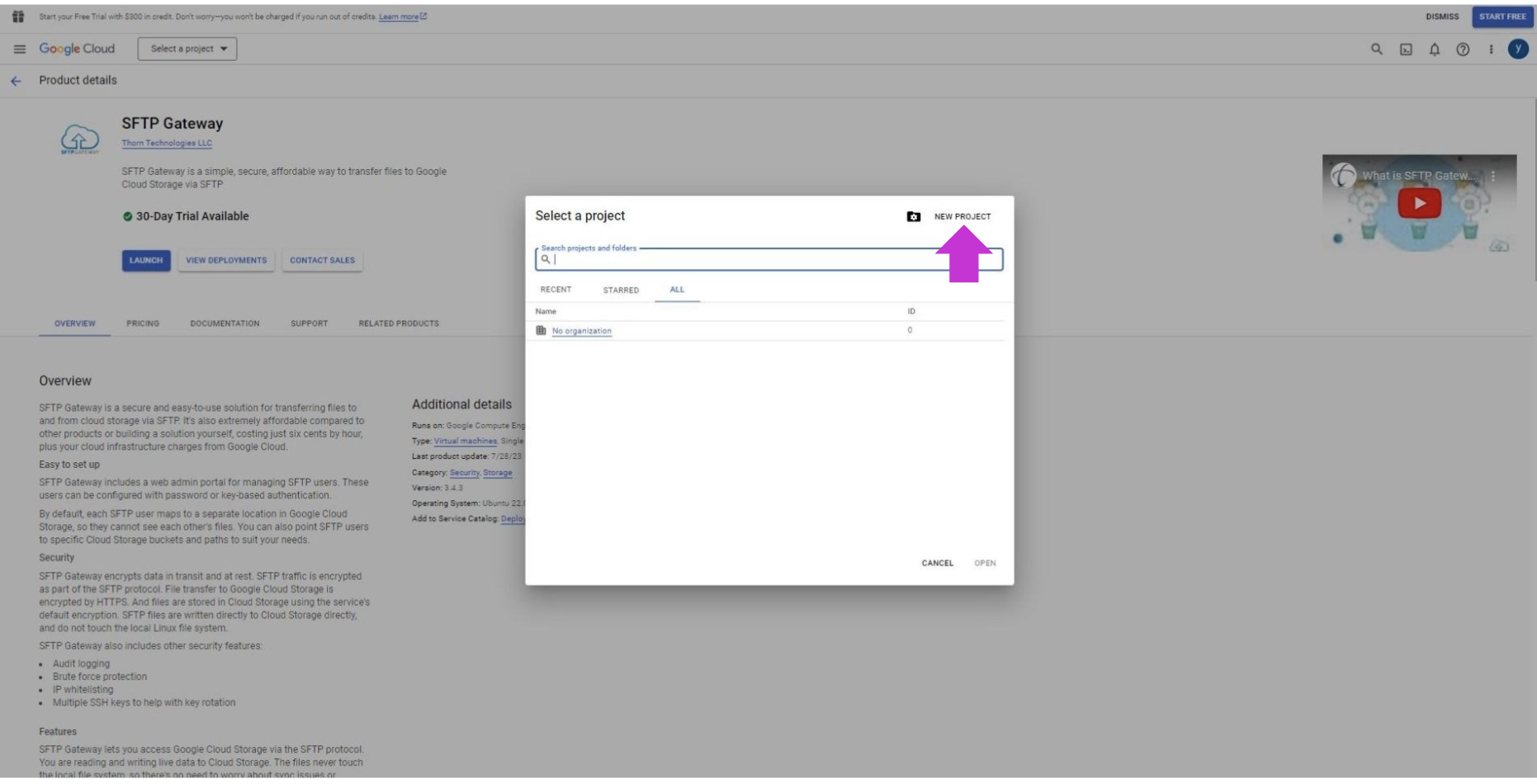This screenshot has width=1537, height=784.
Task: Open the Select a project dropdown
Action: pyautogui.click(x=187, y=49)
